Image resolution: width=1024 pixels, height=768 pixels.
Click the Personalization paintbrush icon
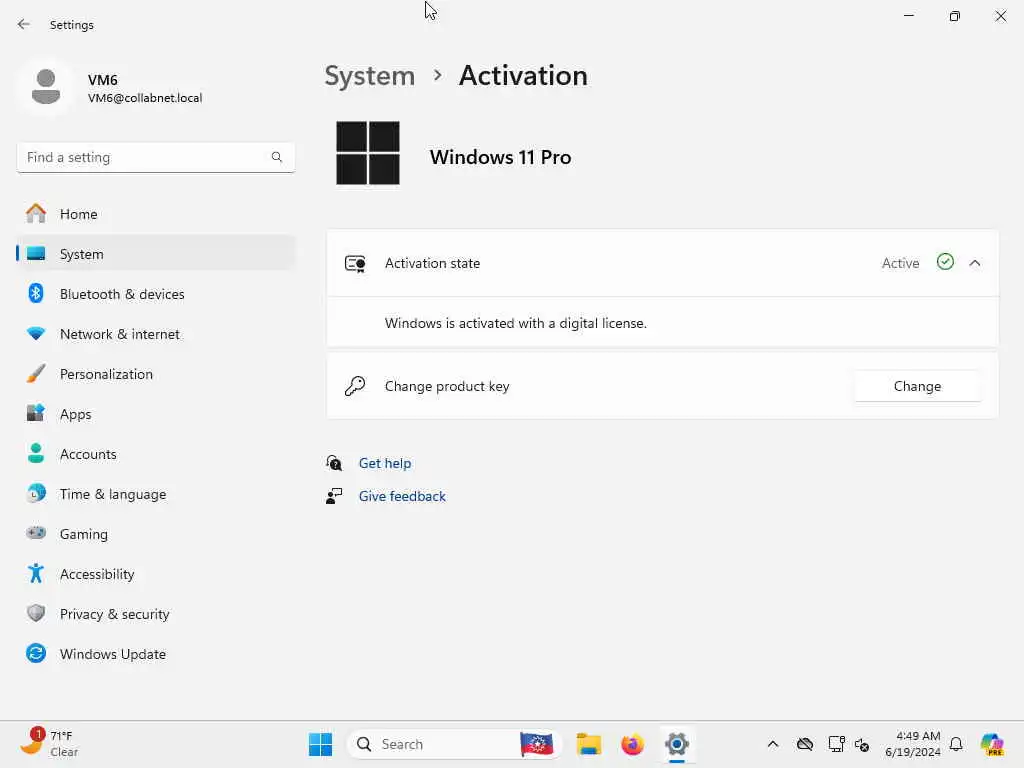[x=36, y=374]
